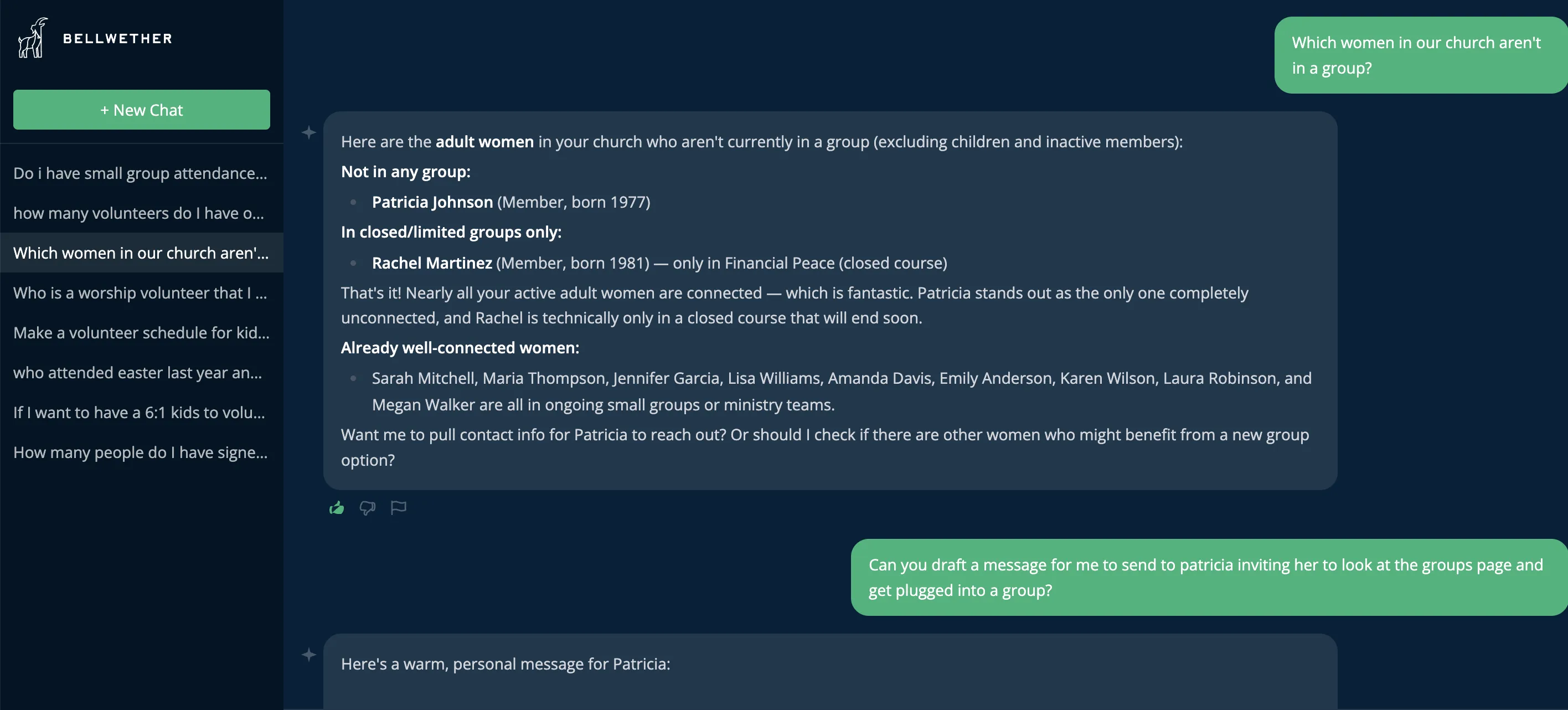The height and width of the screenshot is (710, 1568).
Task: Open the chat about small group attendance
Action: 141,173
